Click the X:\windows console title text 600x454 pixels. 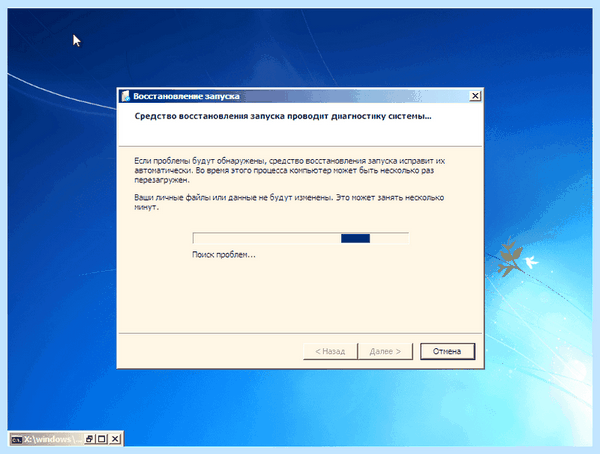[x=53, y=439]
